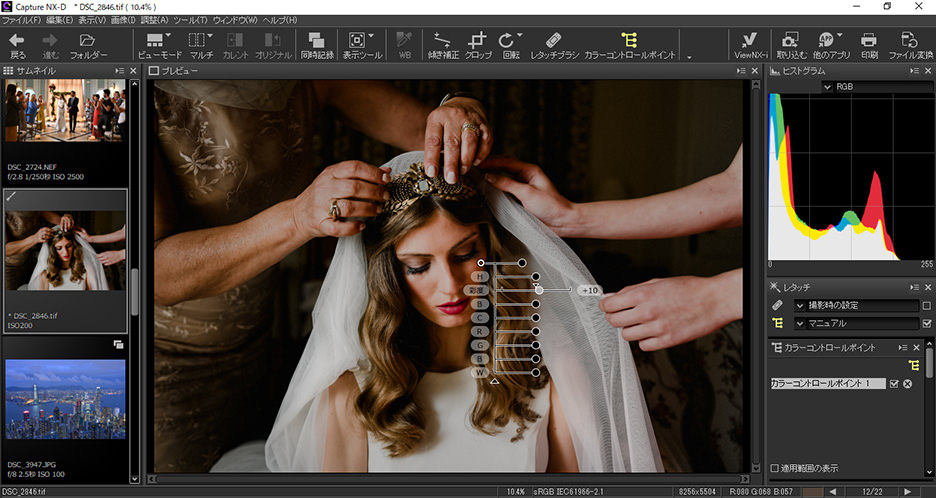Image resolution: width=936 pixels, height=498 pixels.
Task: Click the 同時記録 toolbar icon
Action: 316,41
